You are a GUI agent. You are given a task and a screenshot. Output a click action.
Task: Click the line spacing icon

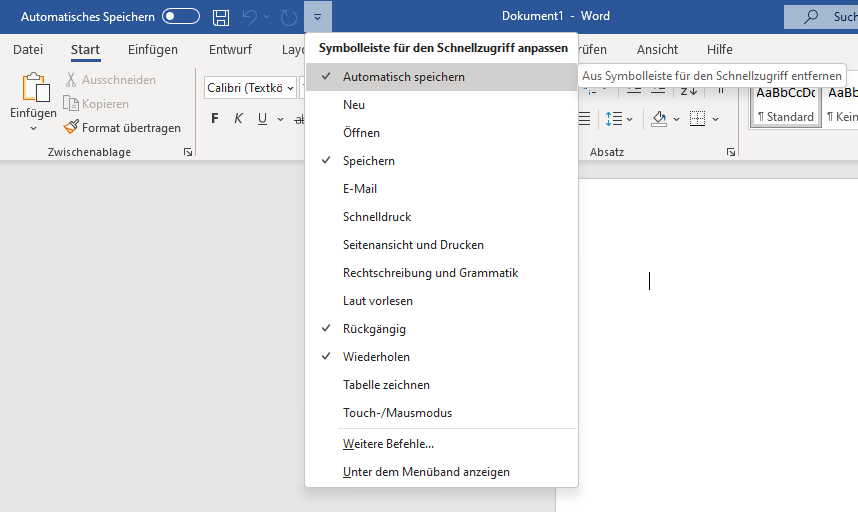point(614,119)
